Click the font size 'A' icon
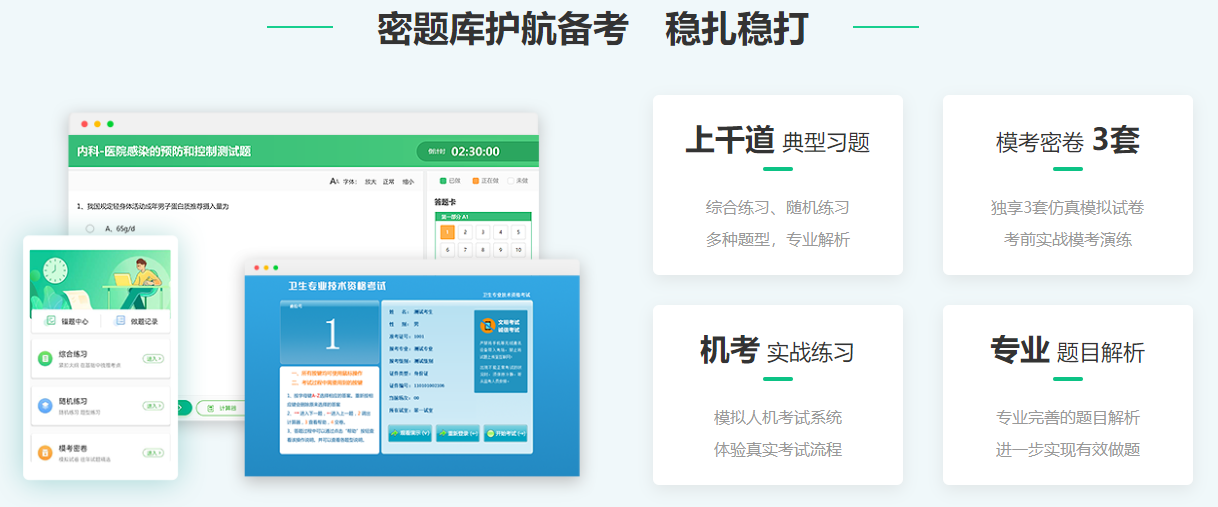Image resolution: width=1218 pixels, height=507 pixels. 333,182
